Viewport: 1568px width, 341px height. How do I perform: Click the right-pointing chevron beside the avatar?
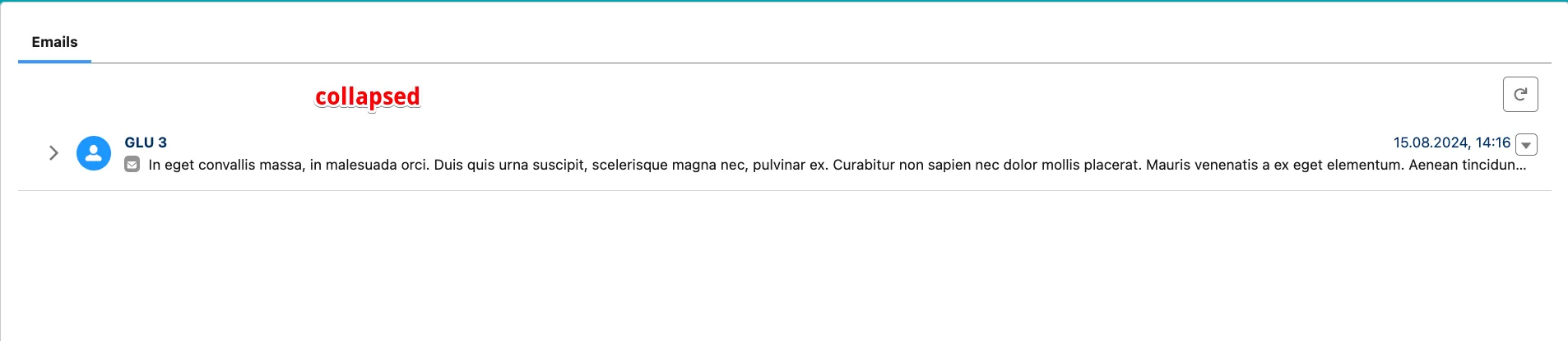tap(53, 153)
